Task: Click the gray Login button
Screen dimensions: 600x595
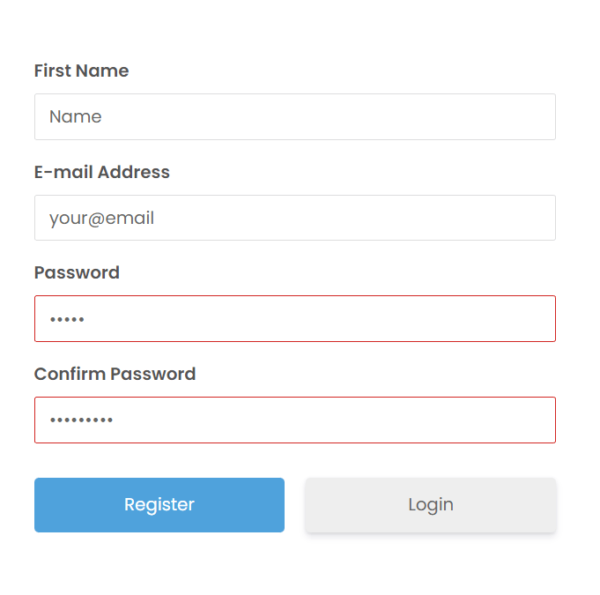Action: tap(430, 505)
